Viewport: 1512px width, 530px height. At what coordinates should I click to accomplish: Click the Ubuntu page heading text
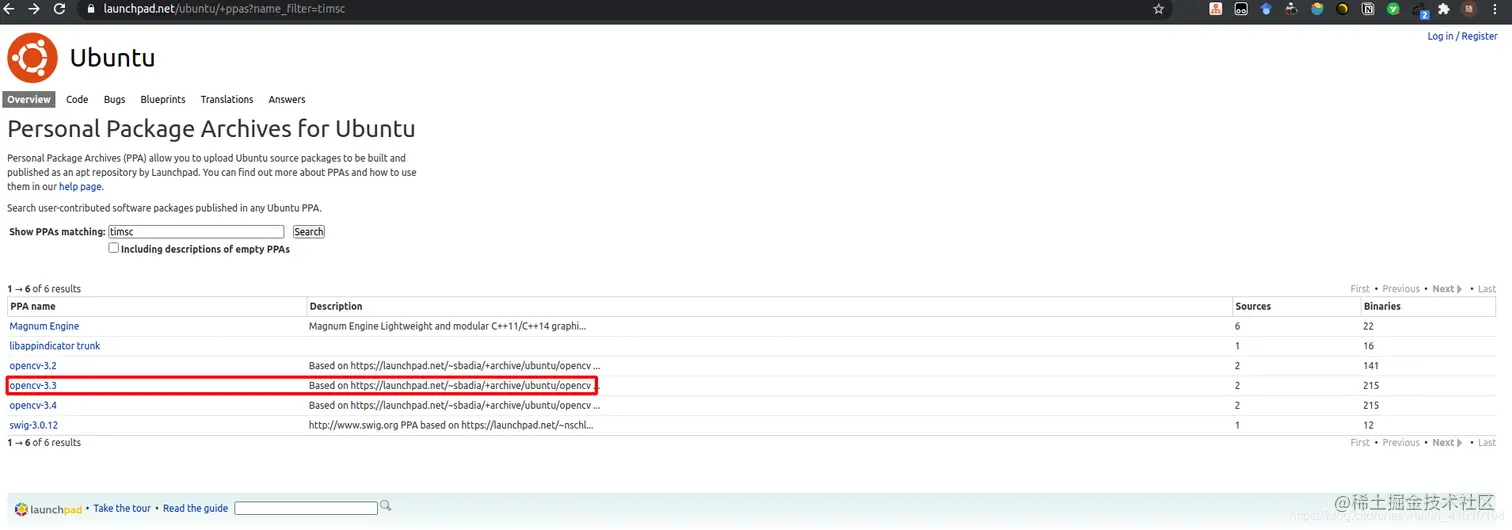(x=112, y=58)
